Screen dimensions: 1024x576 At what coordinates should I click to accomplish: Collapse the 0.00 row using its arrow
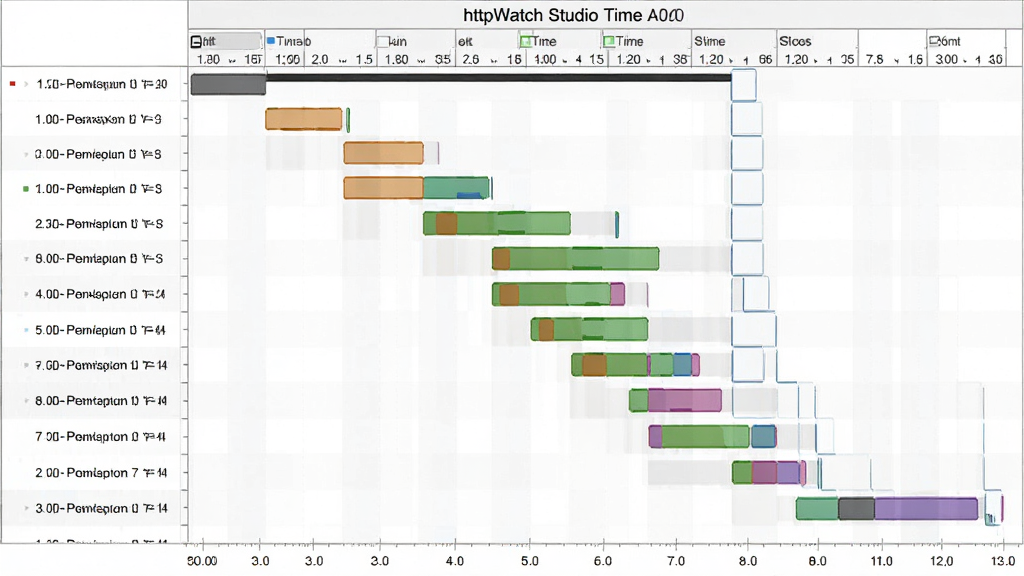[x=26, y=155]
